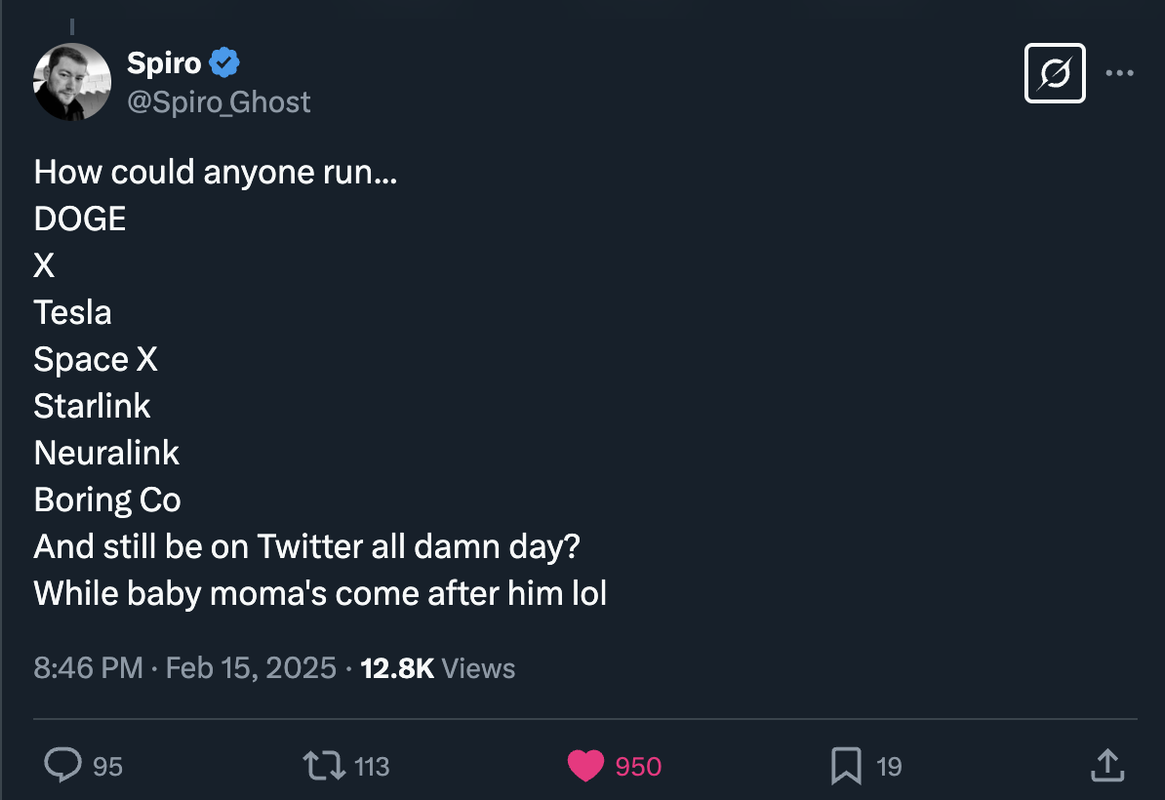
Task: Click the 95 replies count
Action: pyautogui.click(x=108, y=766)
